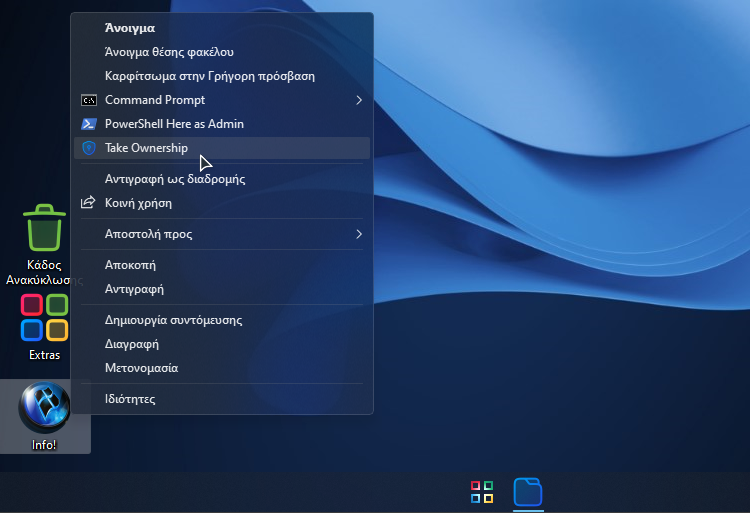Select Διαγραφή menu entry

(x=222, y=344)
